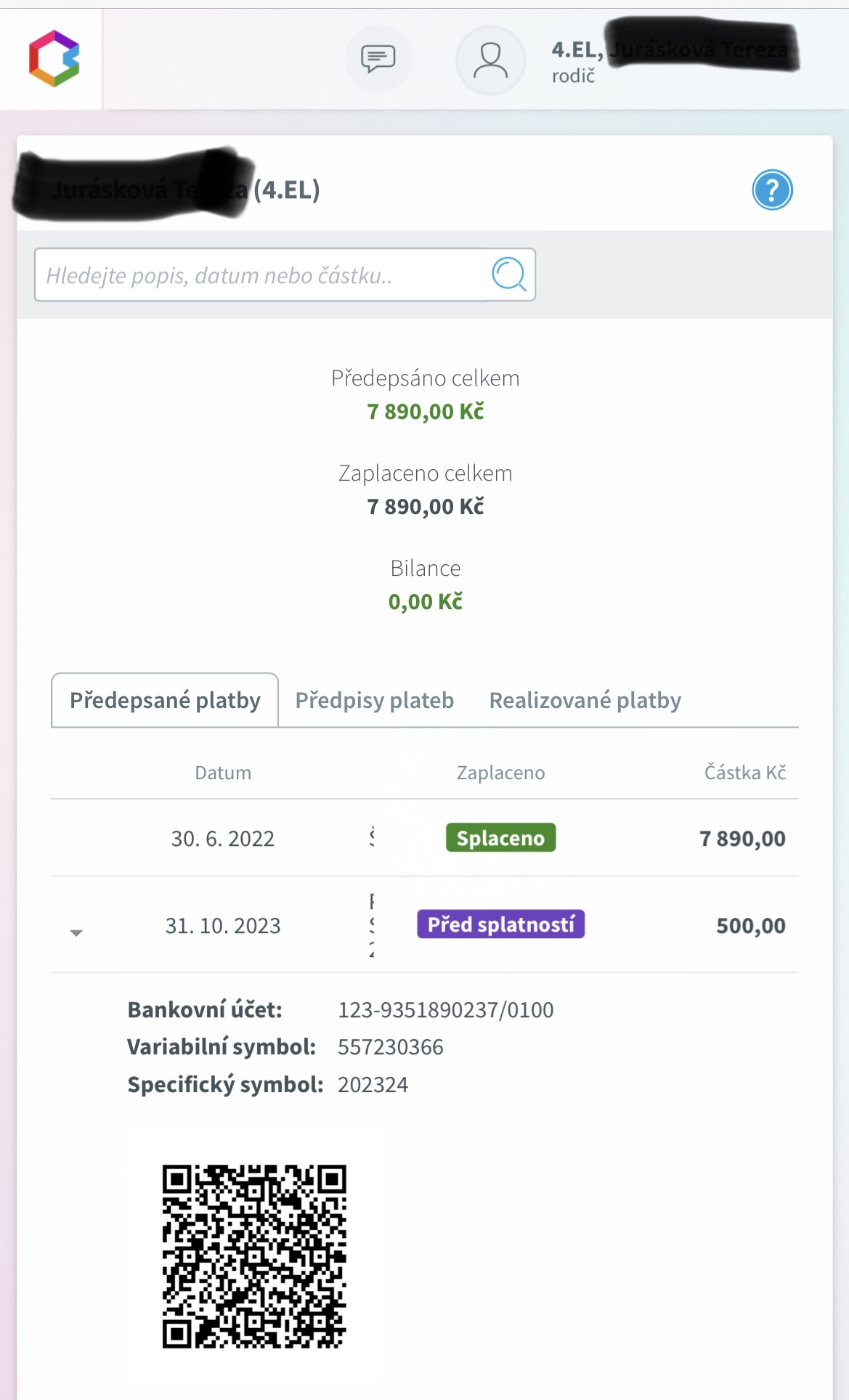The width and height of the screenshot is (849, 1400).
Task: Switch to Realizované platby tab
Action: point(585,700)
